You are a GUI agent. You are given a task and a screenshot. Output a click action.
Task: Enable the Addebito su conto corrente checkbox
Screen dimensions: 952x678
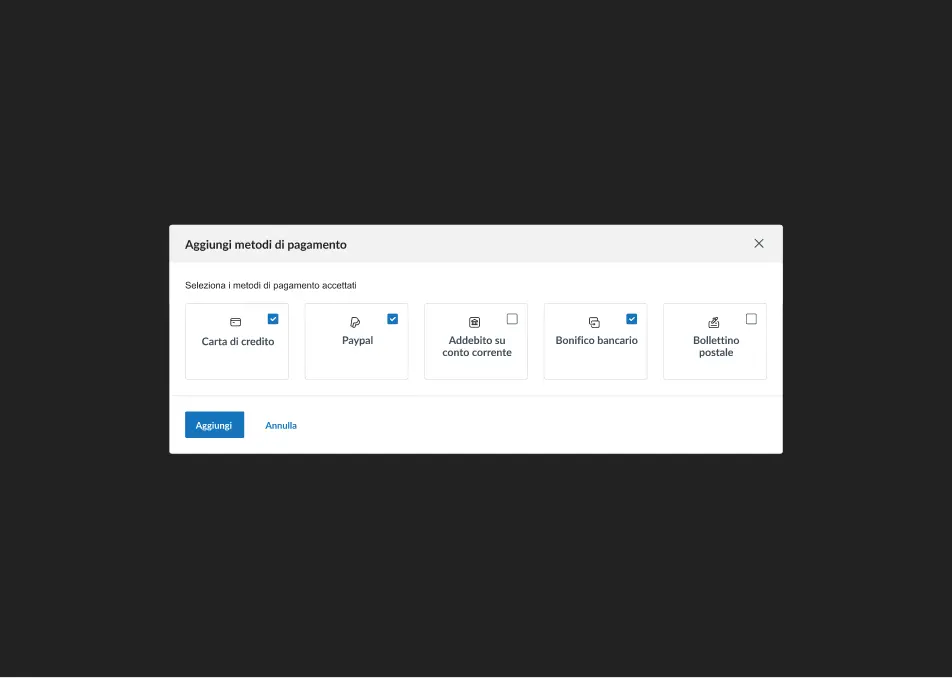[x=512, y=319]
